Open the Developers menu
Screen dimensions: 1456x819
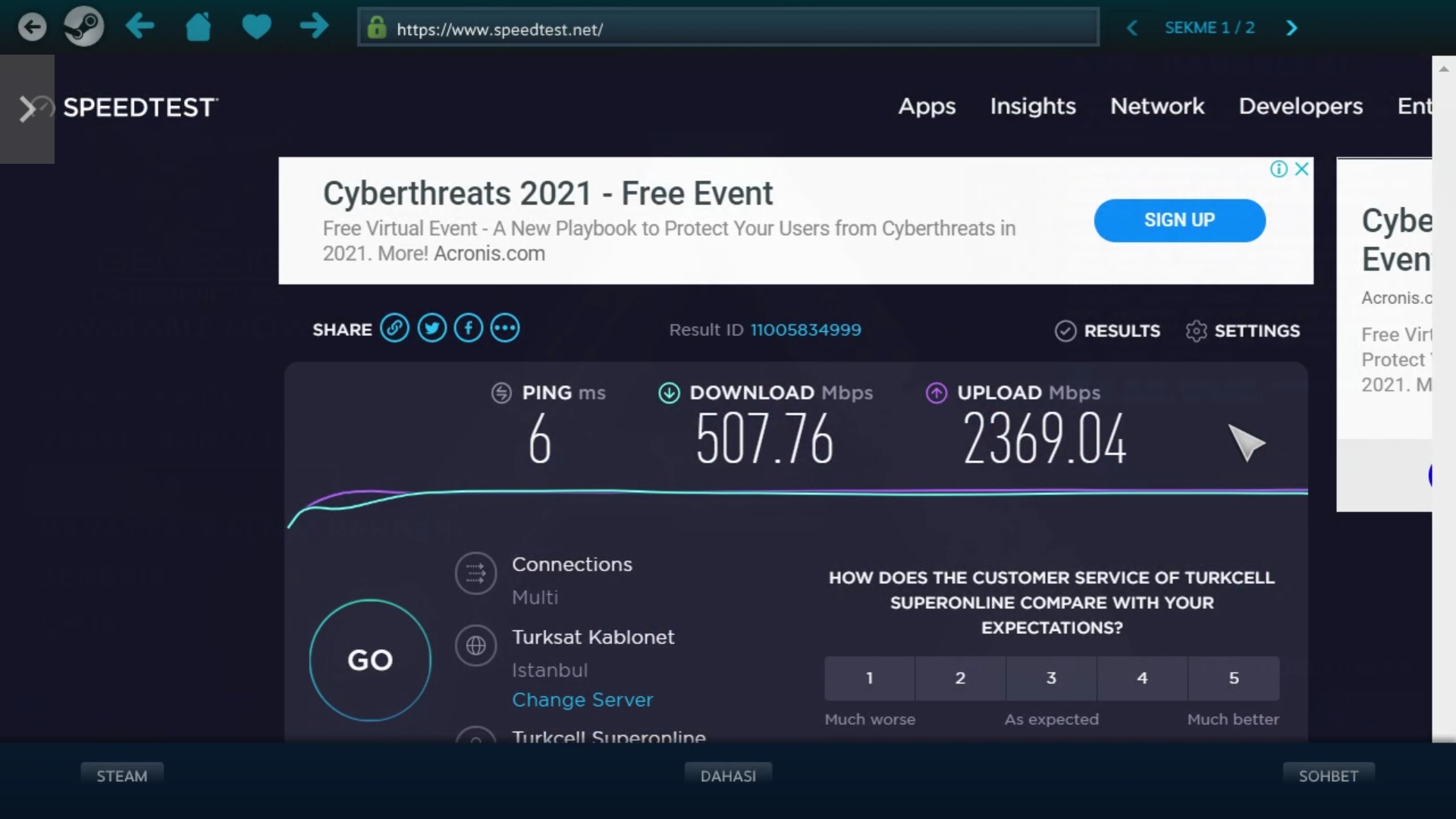tap(1301, 106)
